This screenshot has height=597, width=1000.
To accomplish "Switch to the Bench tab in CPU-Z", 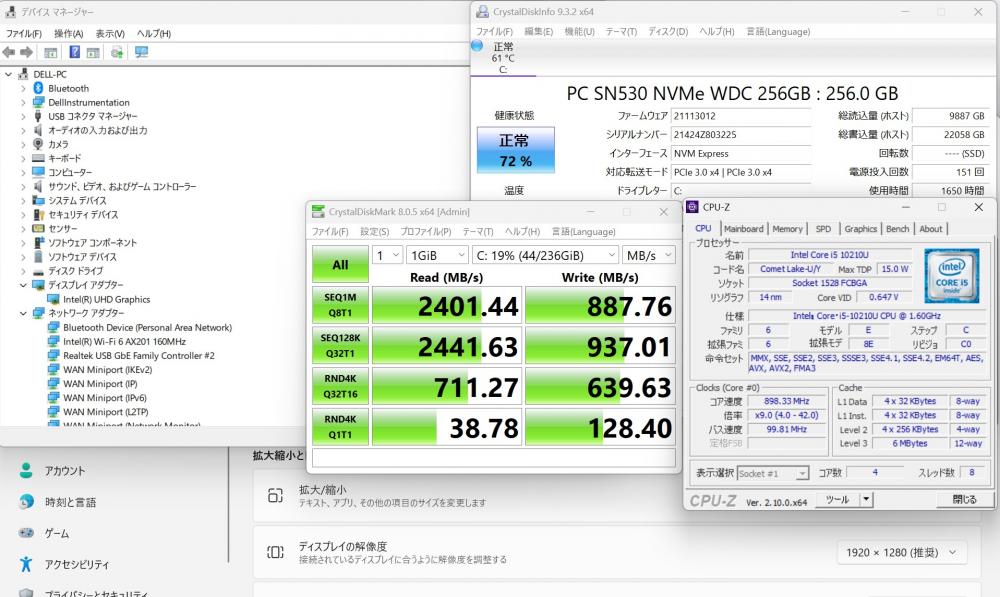I will pyautogui.click(x=897, y=228).
